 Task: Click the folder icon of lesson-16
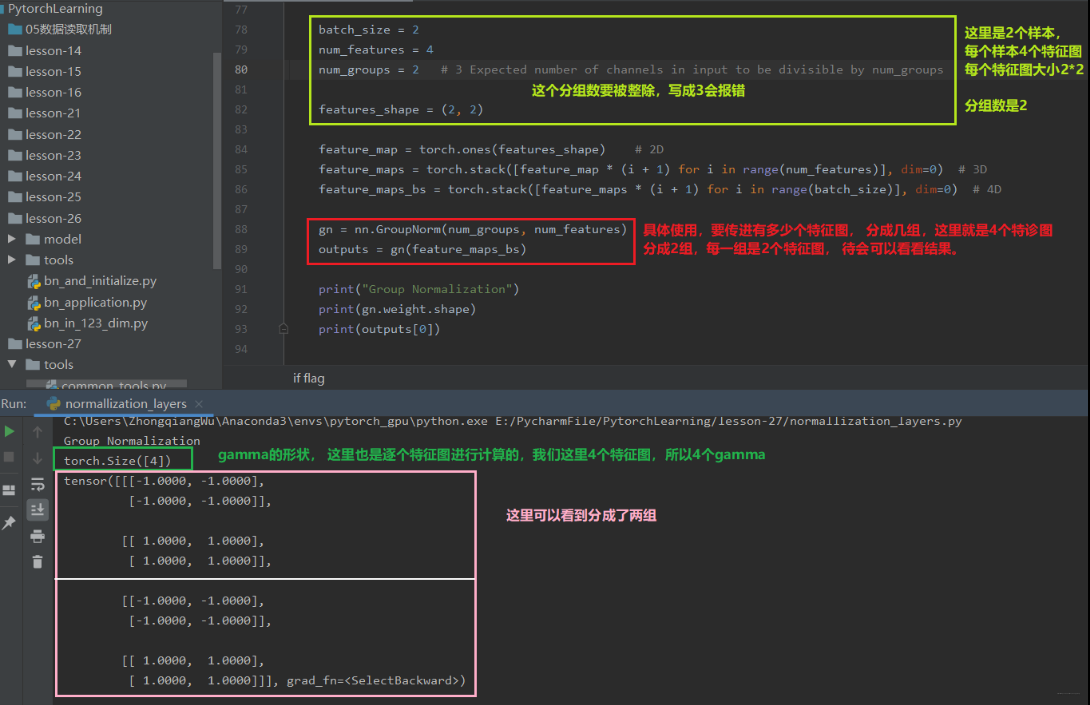tap(15, 92)
